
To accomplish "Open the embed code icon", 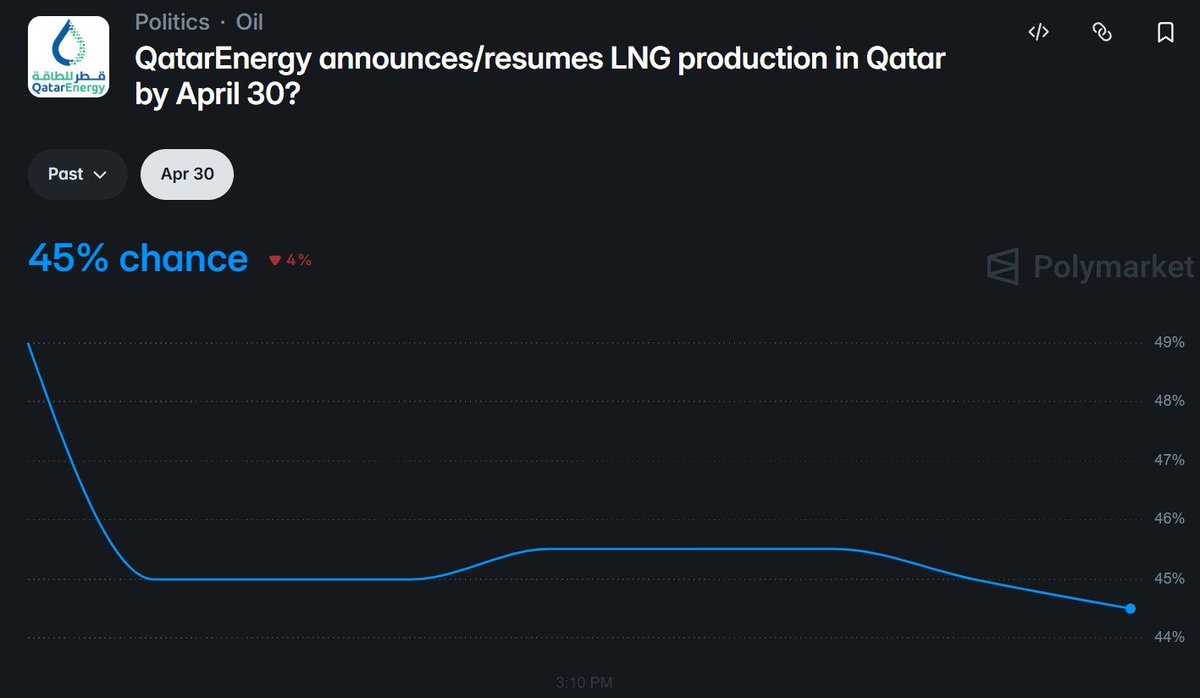I will click(x=1038, y=32).
